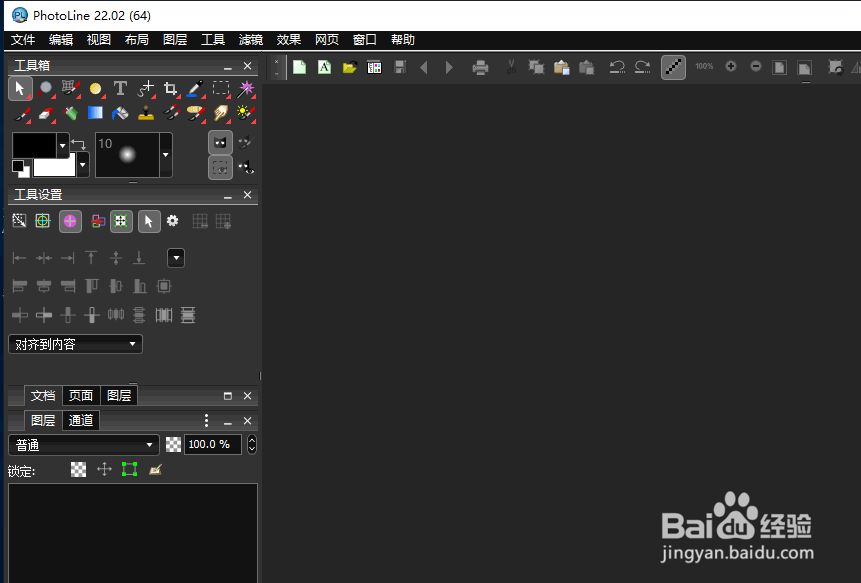Select the blue Gradient tool
The image size is (861, 583).
96,113
